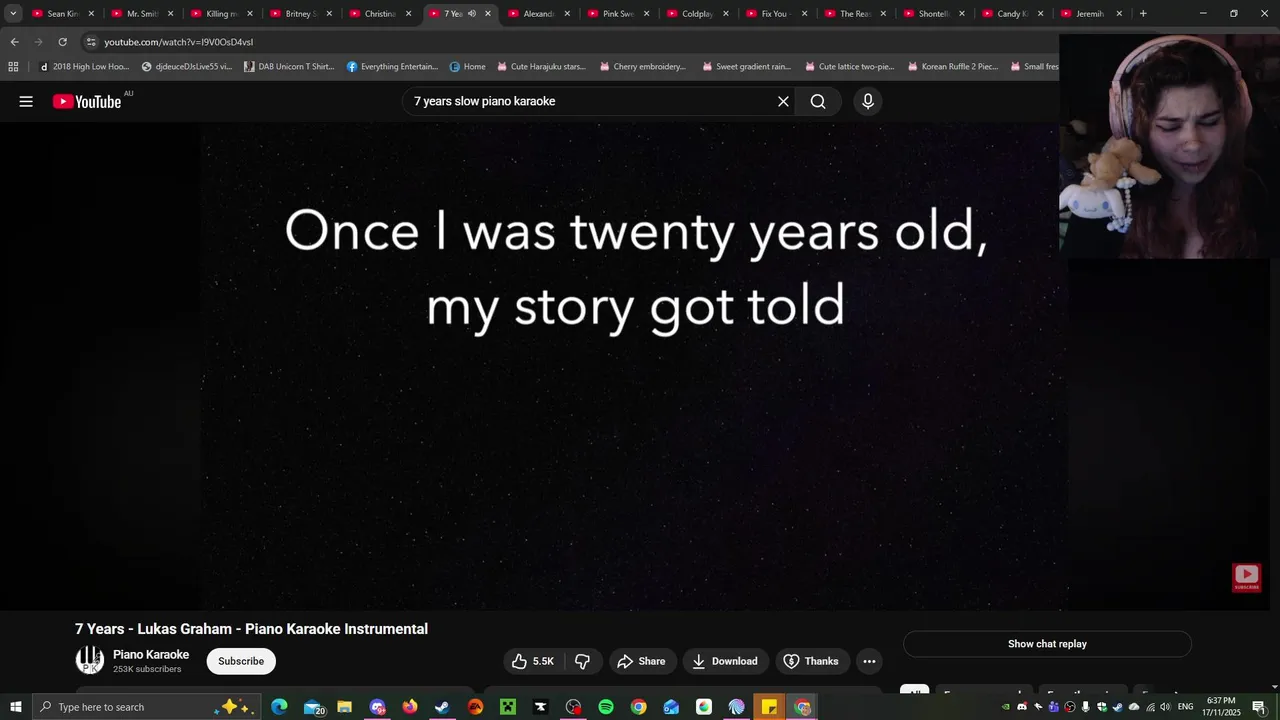1280x720 pixels.
Task: Open Firefox from taskbar
Action: pyautogui.click(x=410, y=707)
